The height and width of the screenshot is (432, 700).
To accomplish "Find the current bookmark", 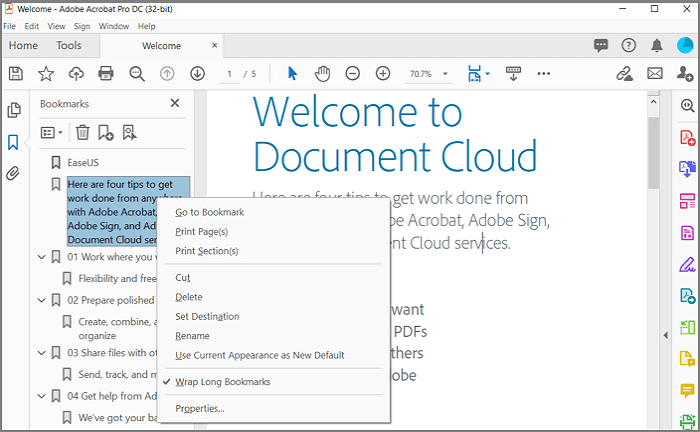I will click(129, 133).
